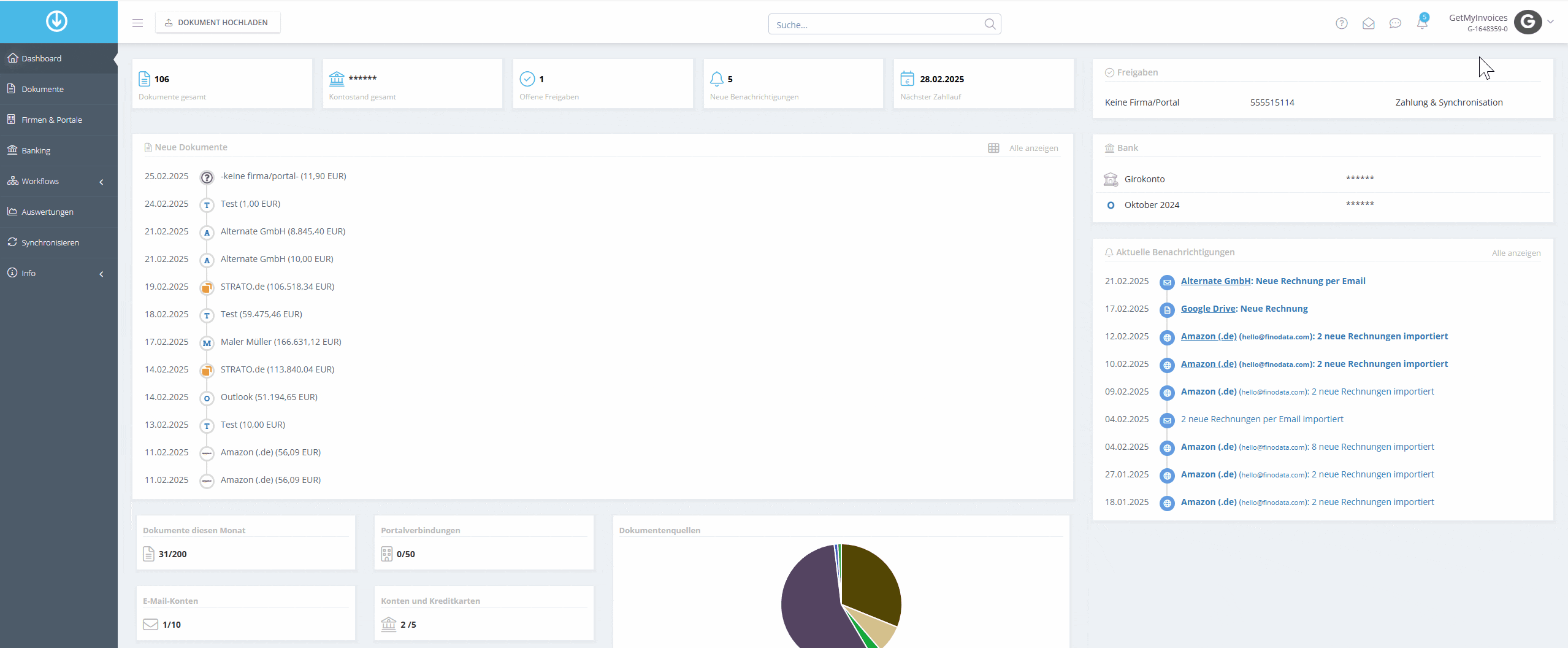The height and width of the screenshot is (648, 1568).
Task: Expand the Info submenu chevron
Action: (x=101, y=274)
